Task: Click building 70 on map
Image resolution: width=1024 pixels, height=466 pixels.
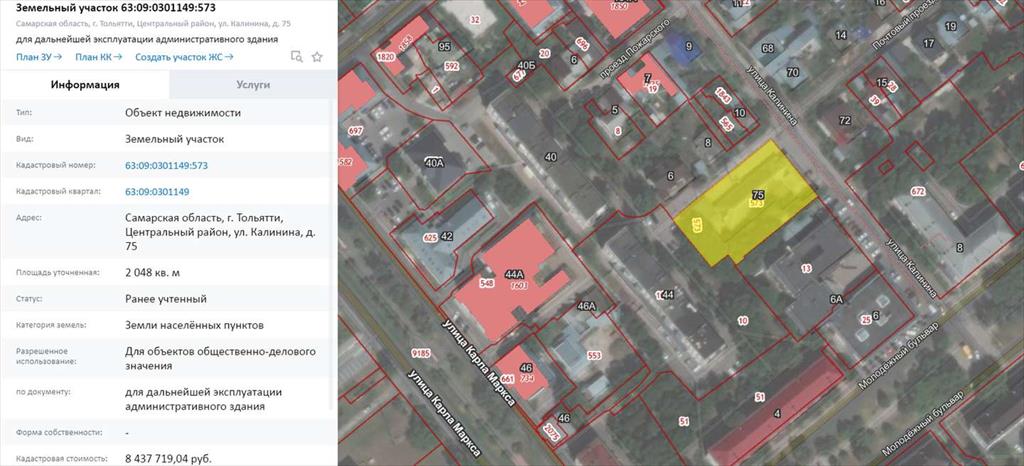Action: (x=793, y=72)
